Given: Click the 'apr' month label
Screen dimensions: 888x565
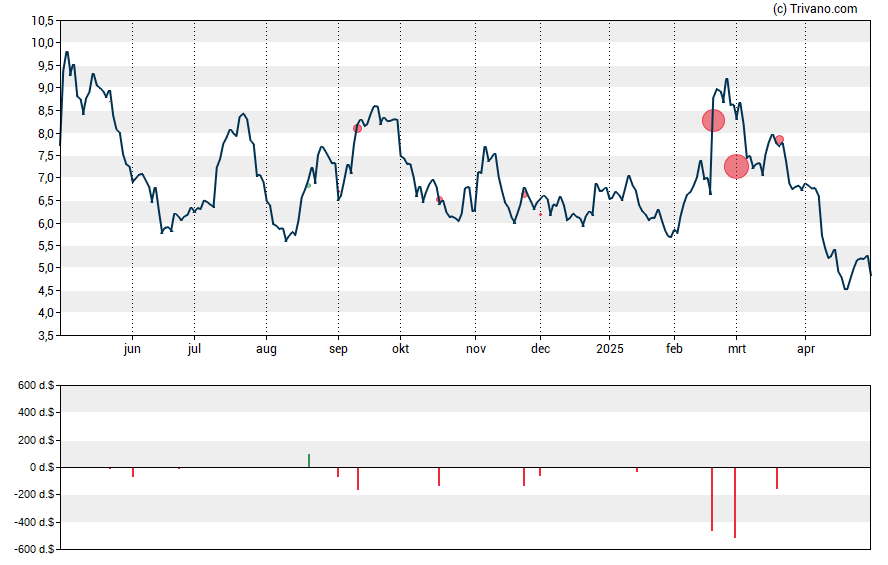Looking at the screenshot, I should pos(806,349).
